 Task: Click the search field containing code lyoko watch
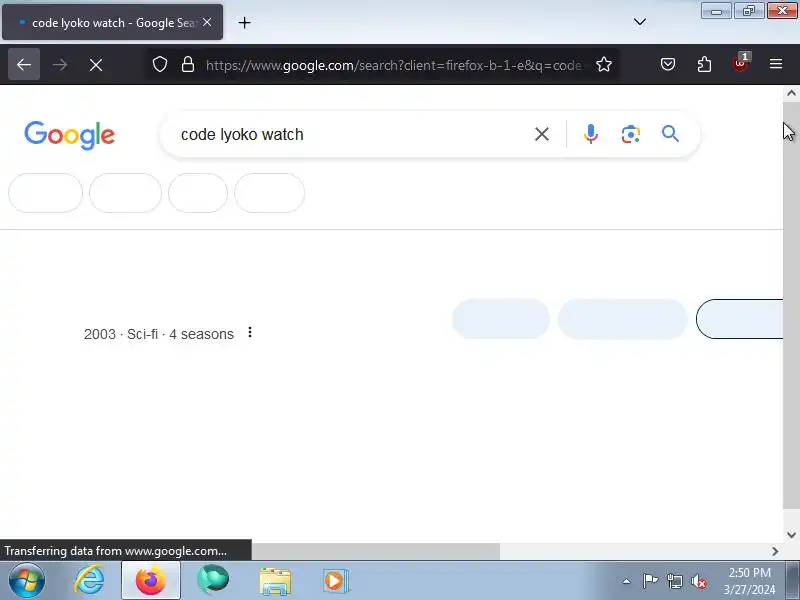(x=352, y=134)
